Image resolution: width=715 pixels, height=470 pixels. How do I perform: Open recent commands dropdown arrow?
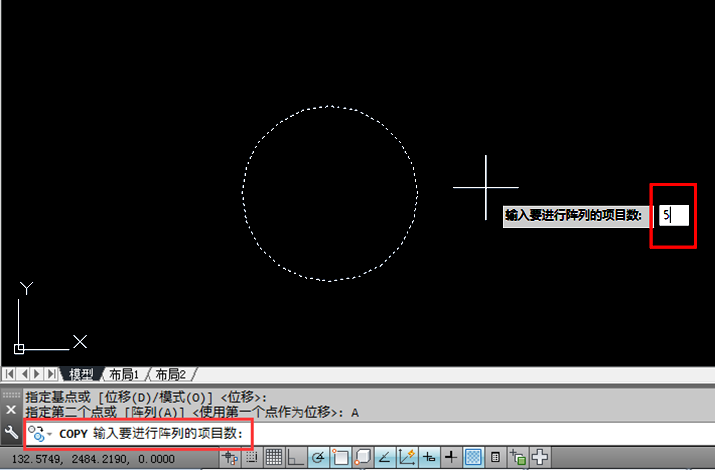(x=50, y=434)
